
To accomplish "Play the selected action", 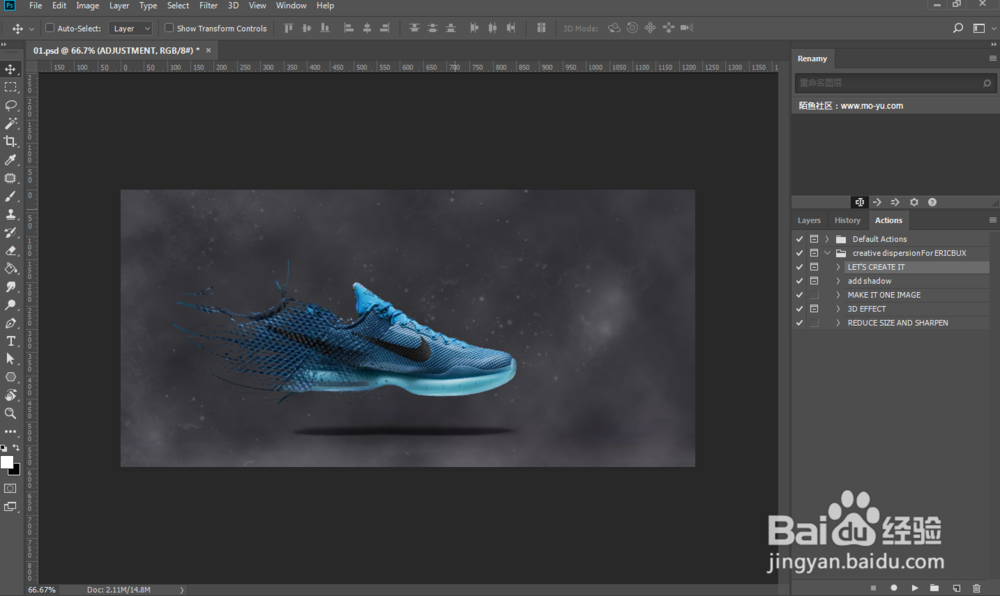I will coord(915,588).
